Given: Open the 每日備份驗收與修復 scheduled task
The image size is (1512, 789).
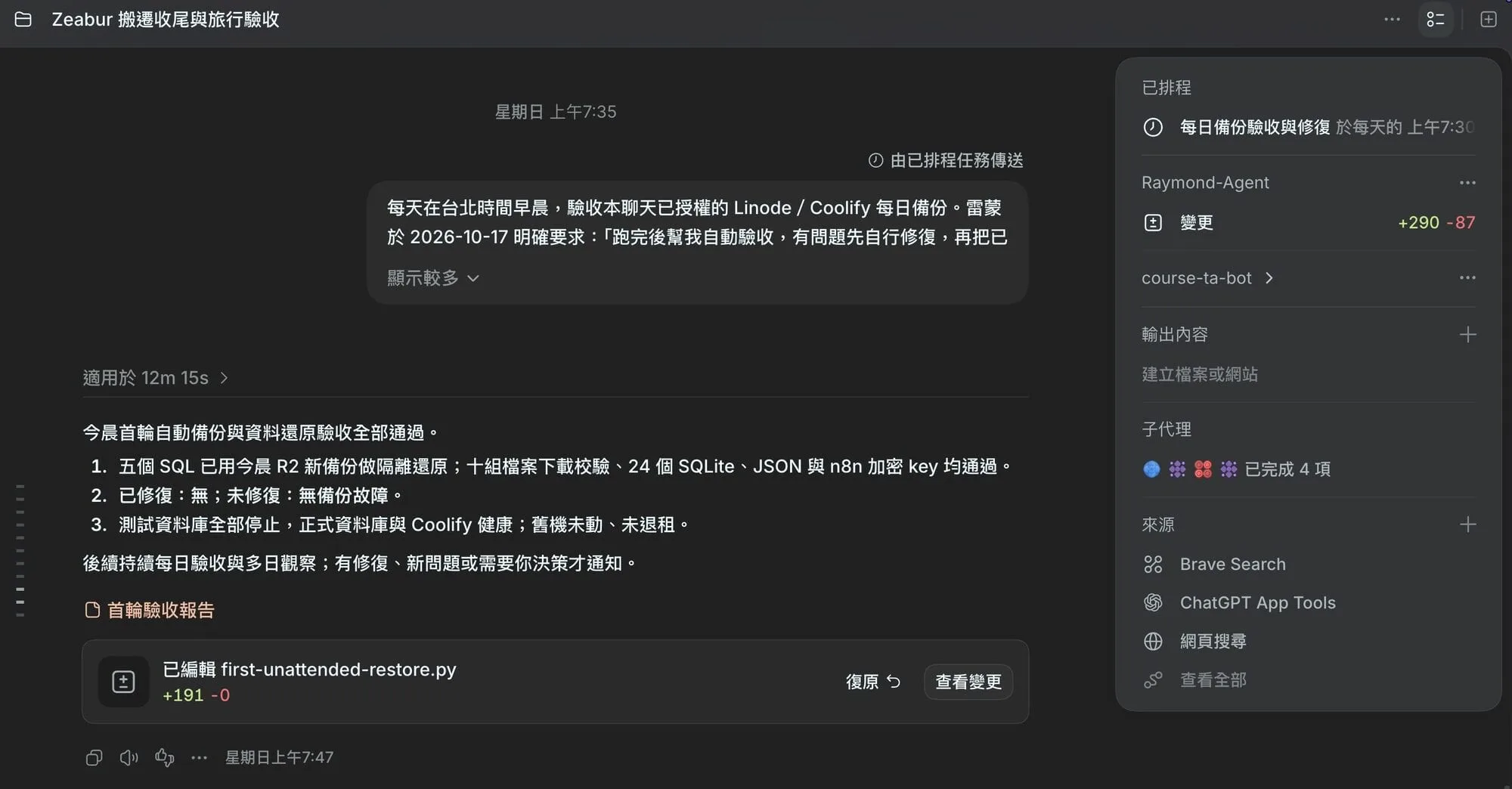Looking at the screenshot, I should tap(1309, 127).
